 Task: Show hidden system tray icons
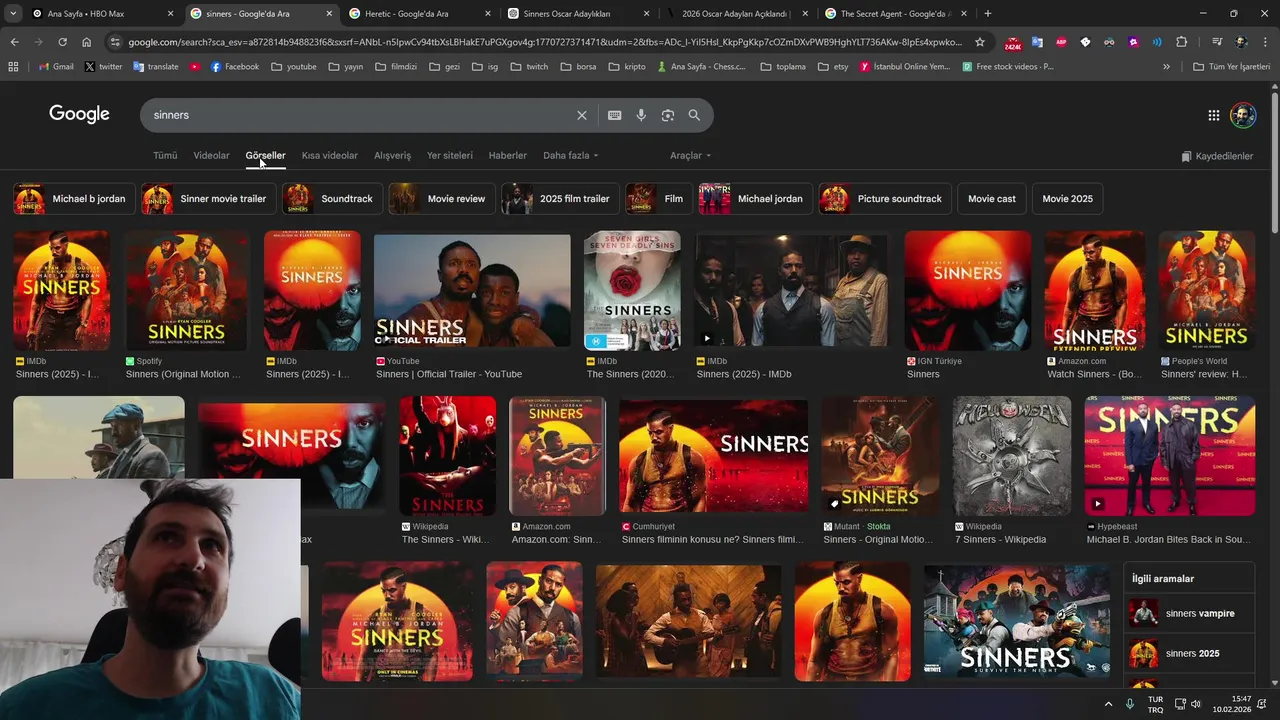(1108, 704)
